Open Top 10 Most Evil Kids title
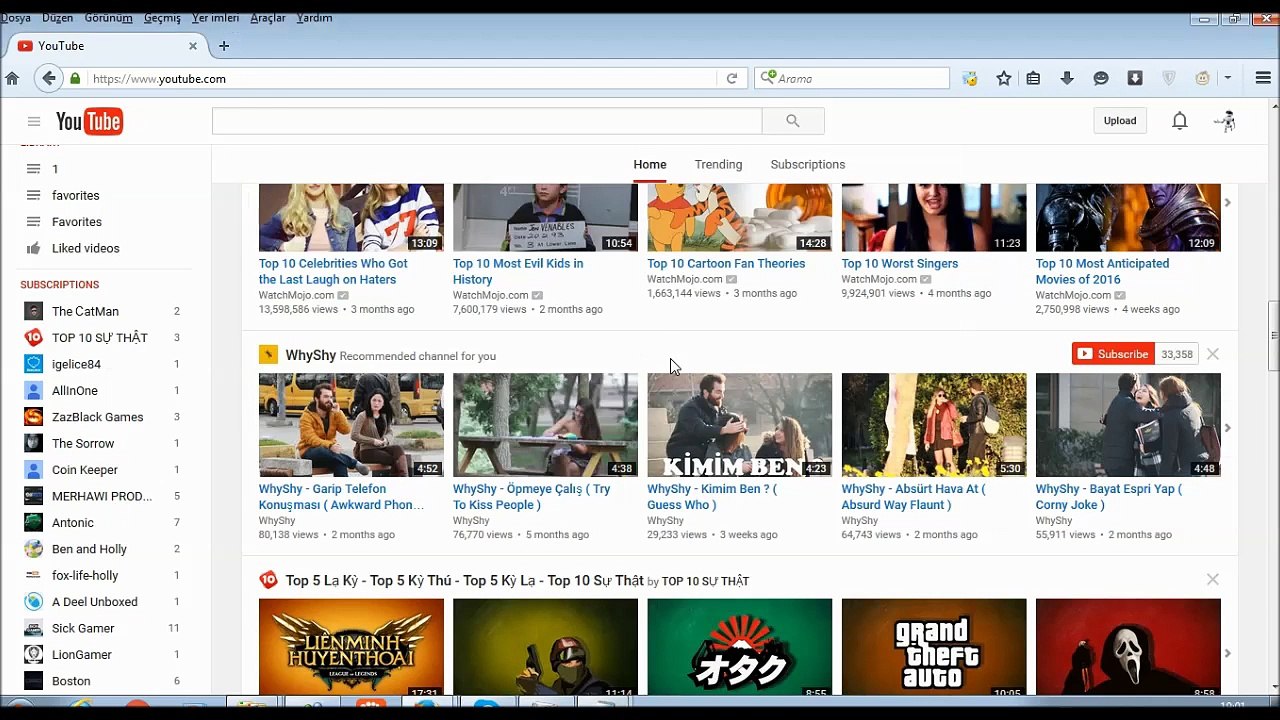 (x=518, y=272)
